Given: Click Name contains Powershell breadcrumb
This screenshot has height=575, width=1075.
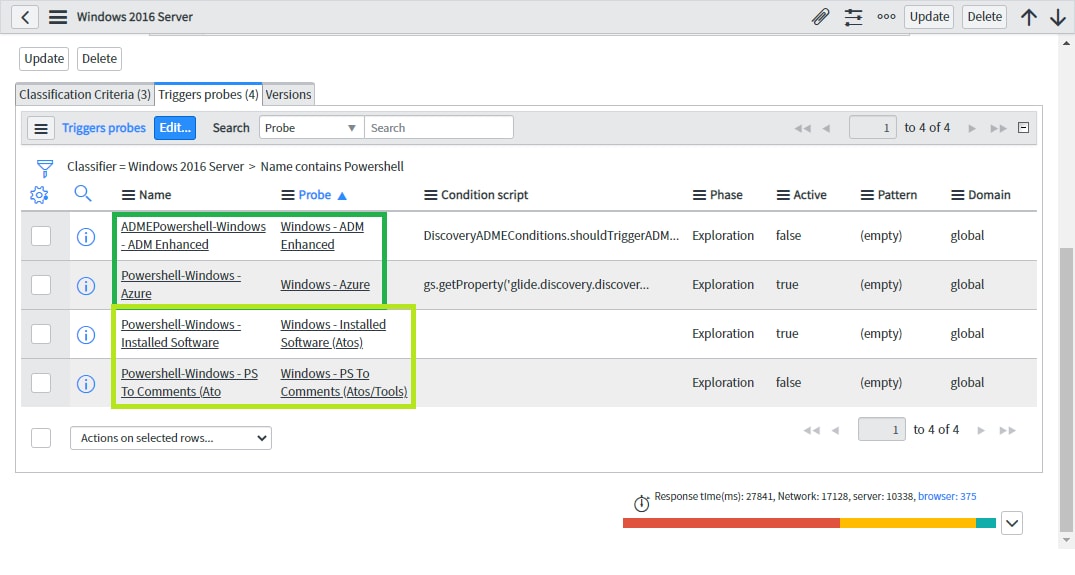Looking at the screenshot, I should 332,167.
